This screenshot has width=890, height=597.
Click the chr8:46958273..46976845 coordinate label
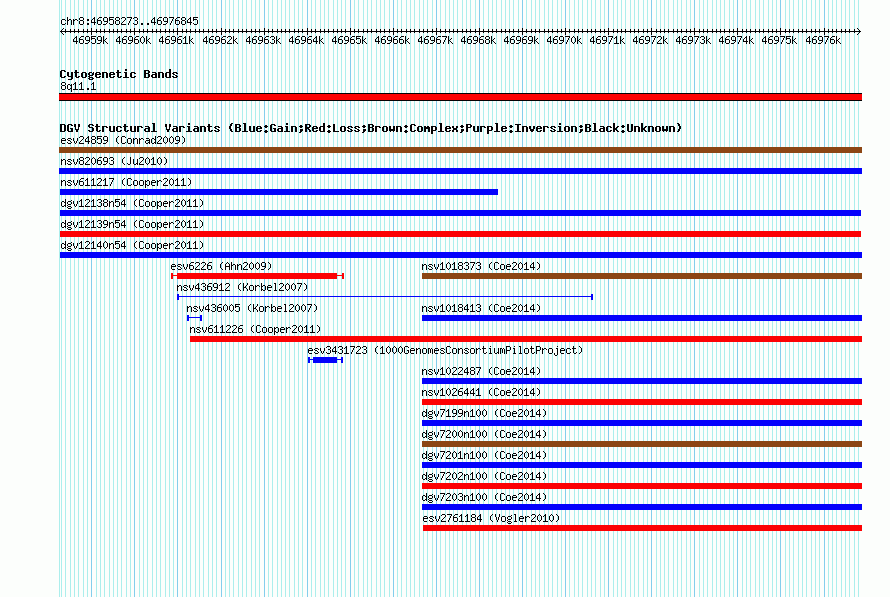click(129, 21)
